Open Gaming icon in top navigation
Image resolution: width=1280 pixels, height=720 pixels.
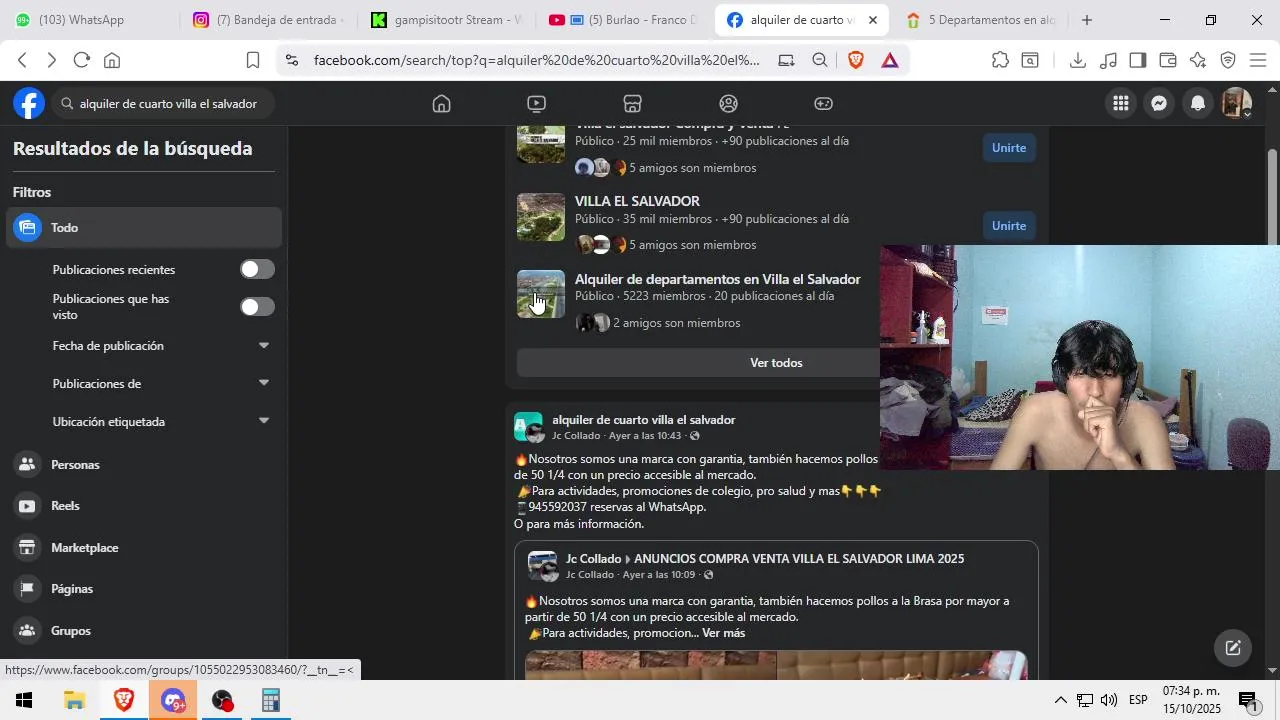[x=823, y=104]
